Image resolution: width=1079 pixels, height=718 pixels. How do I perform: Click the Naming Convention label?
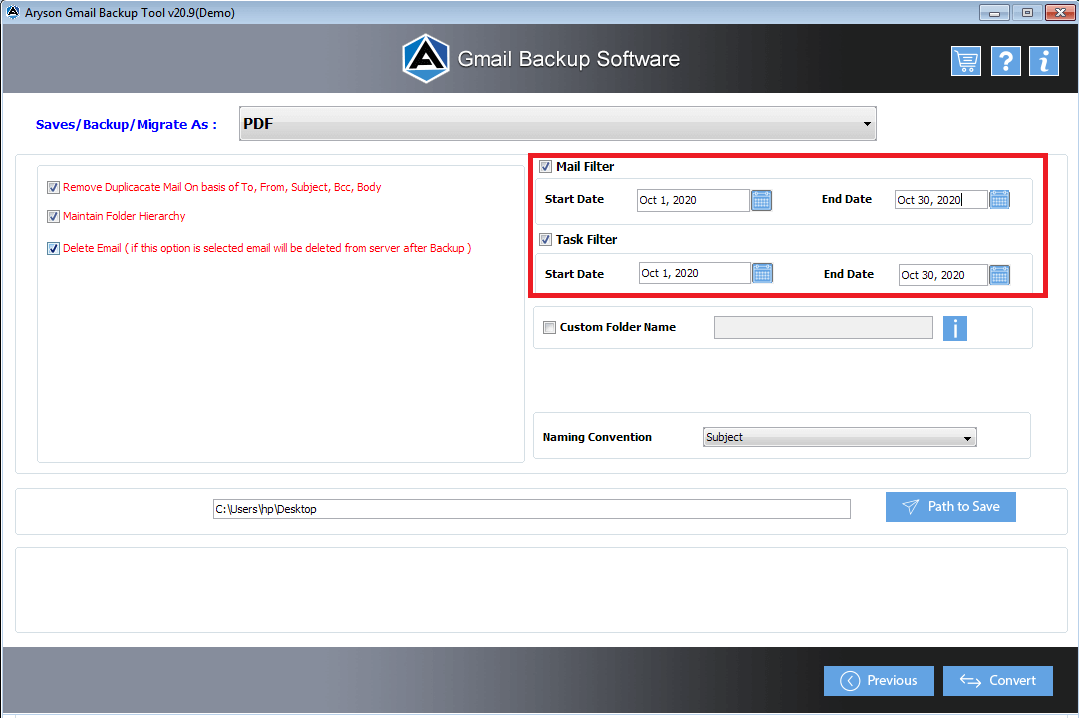coord(597,437)
